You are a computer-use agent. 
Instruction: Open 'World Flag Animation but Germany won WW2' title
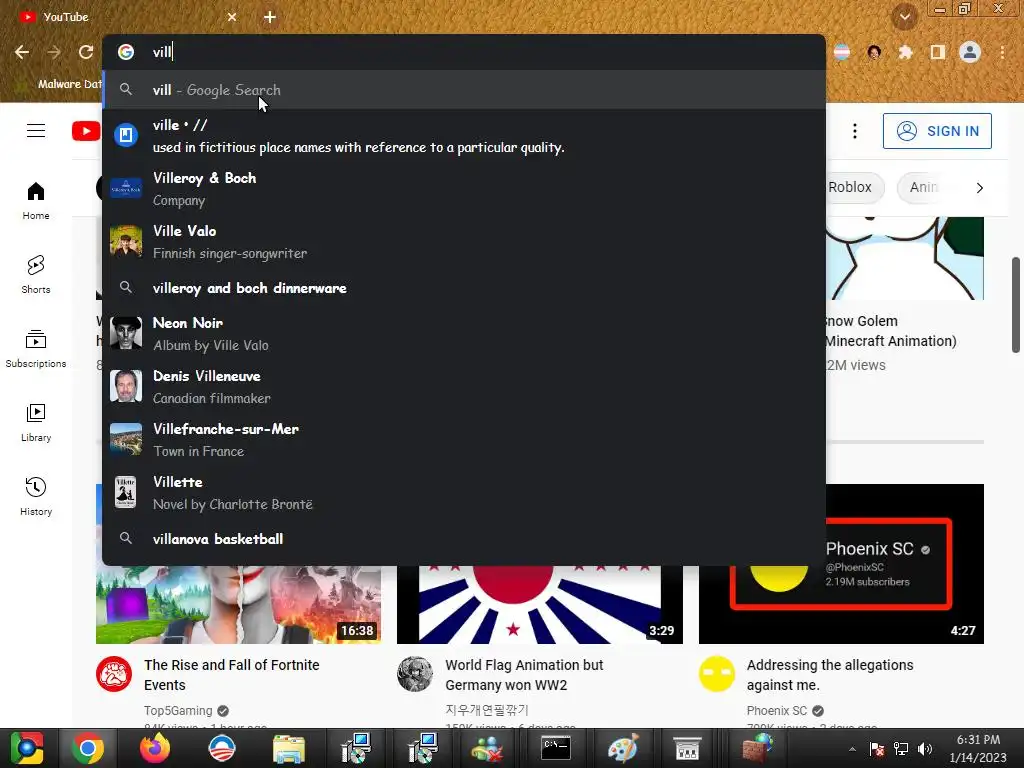click(x=524, y=675)
